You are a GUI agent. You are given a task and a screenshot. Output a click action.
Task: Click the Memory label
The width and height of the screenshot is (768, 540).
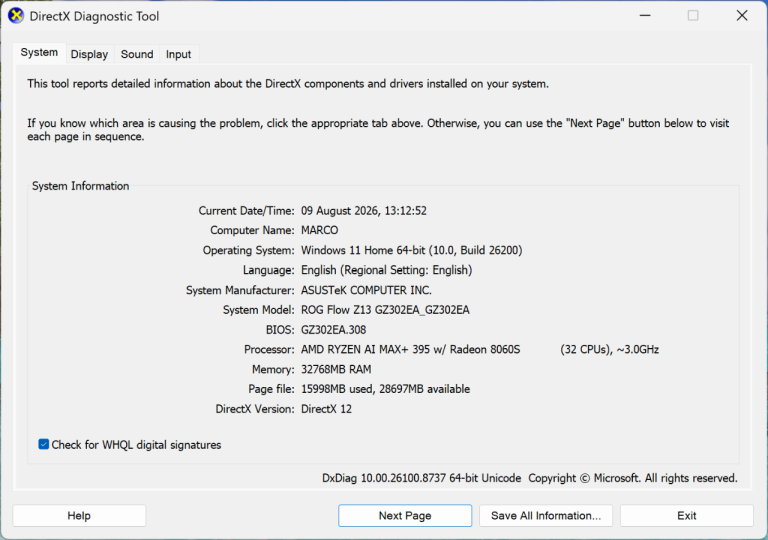pos(273,369)
